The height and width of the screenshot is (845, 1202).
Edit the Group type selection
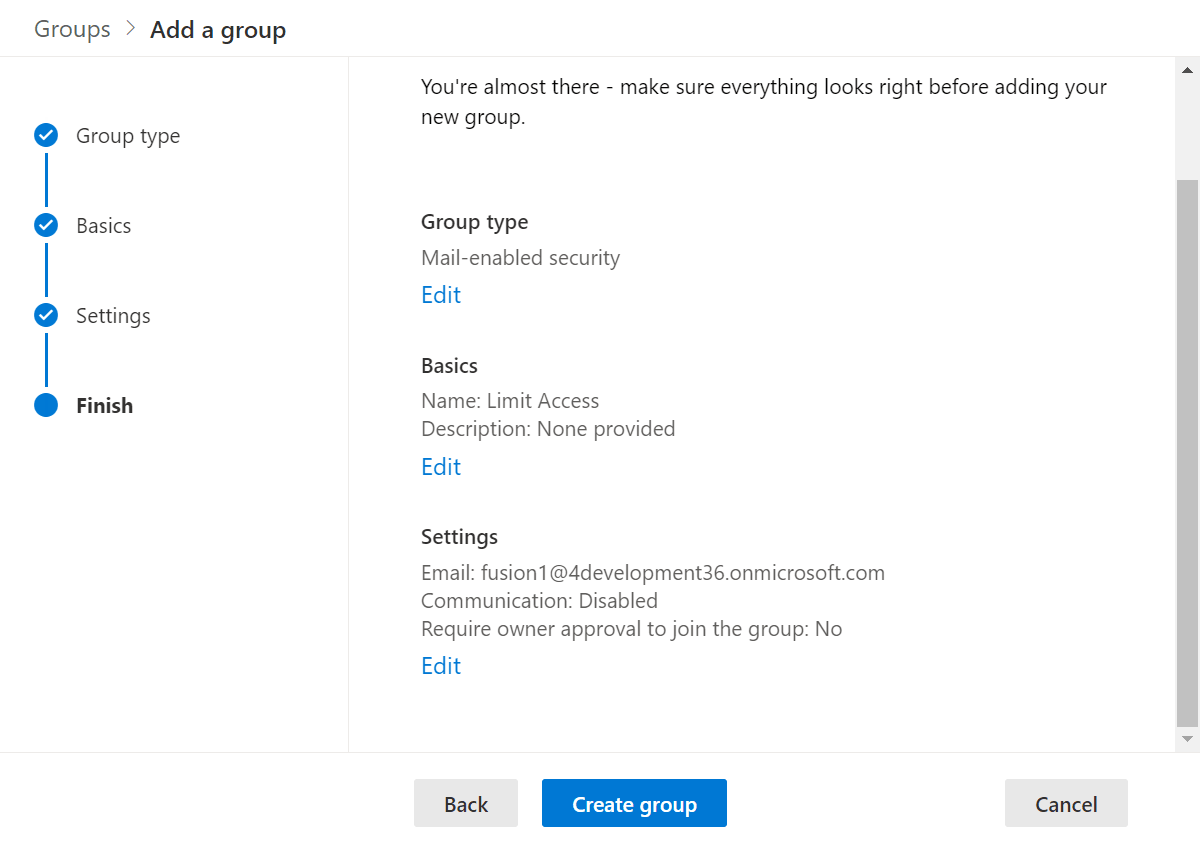tap(441, 294)
